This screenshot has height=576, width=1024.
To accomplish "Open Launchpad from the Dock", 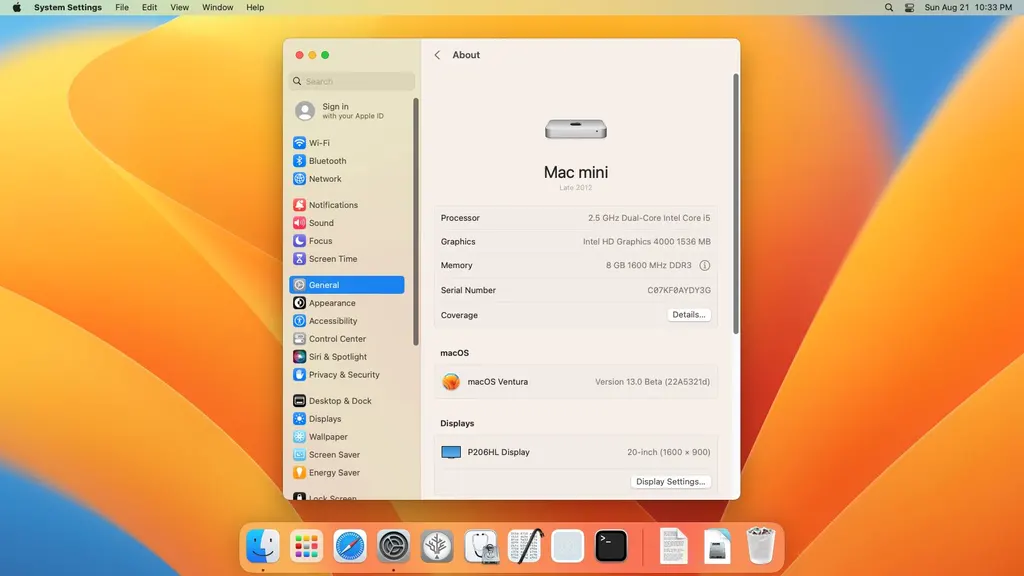I will pyautogui.click(x=306, y=545).
